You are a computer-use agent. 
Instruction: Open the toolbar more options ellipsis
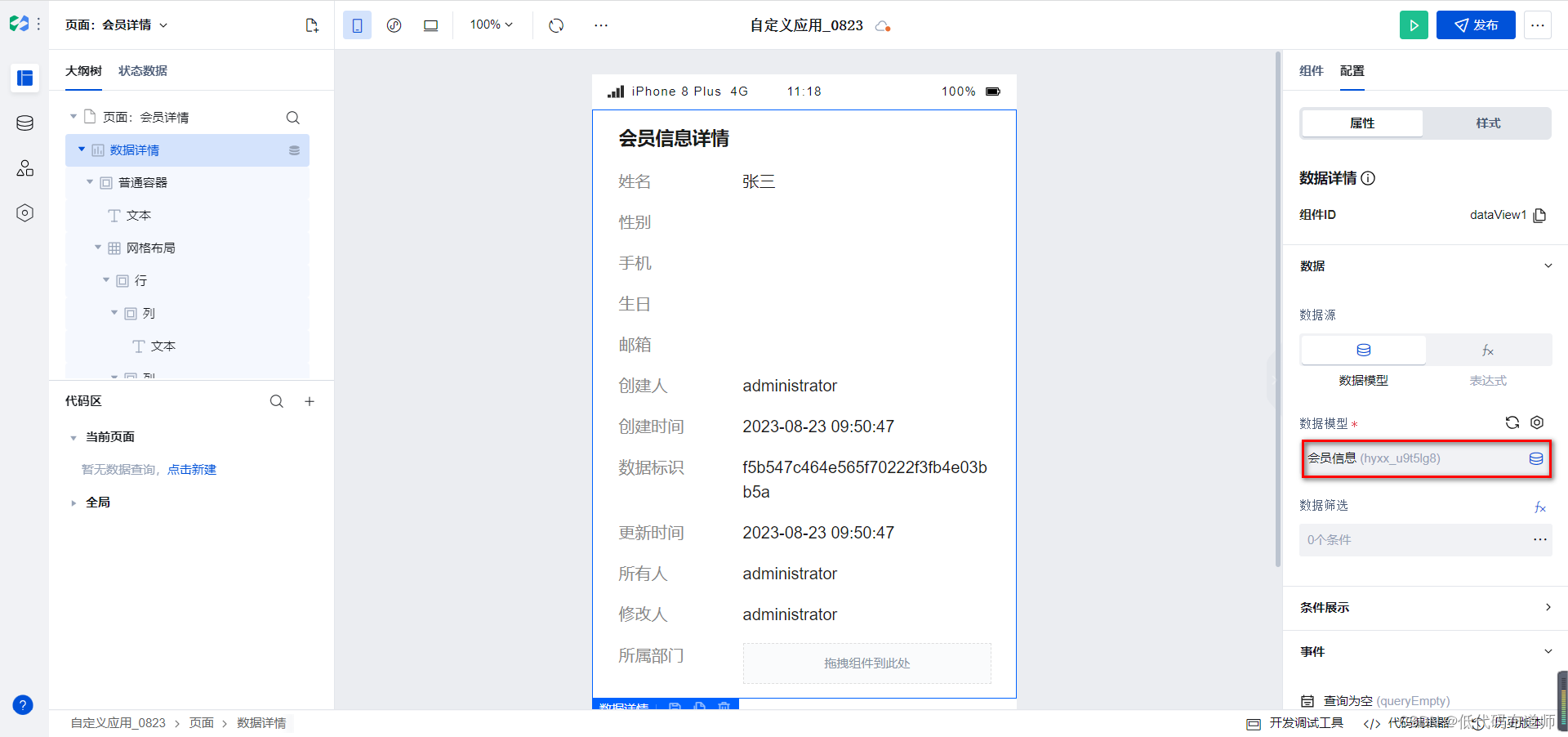(x=601, y=25)
